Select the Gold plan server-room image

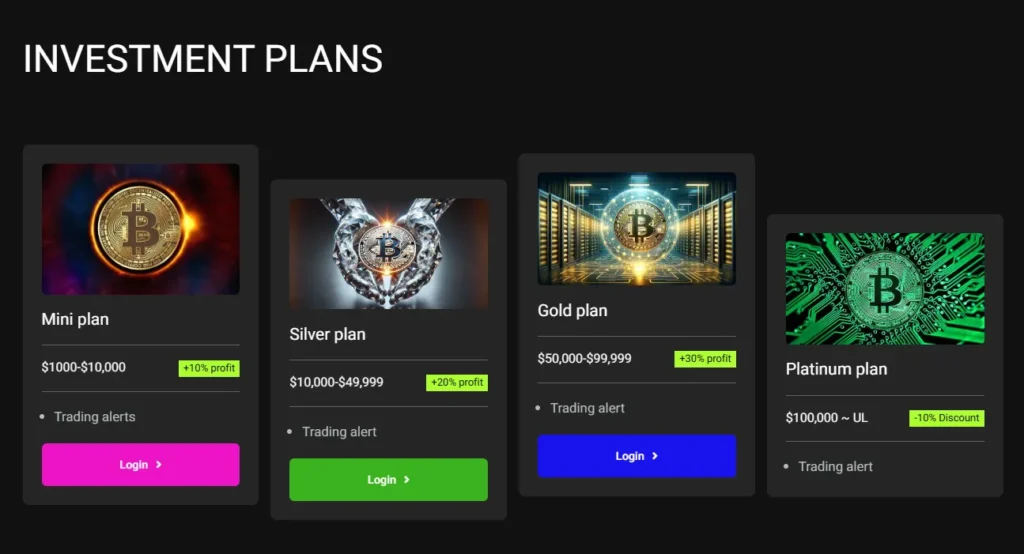636,228
